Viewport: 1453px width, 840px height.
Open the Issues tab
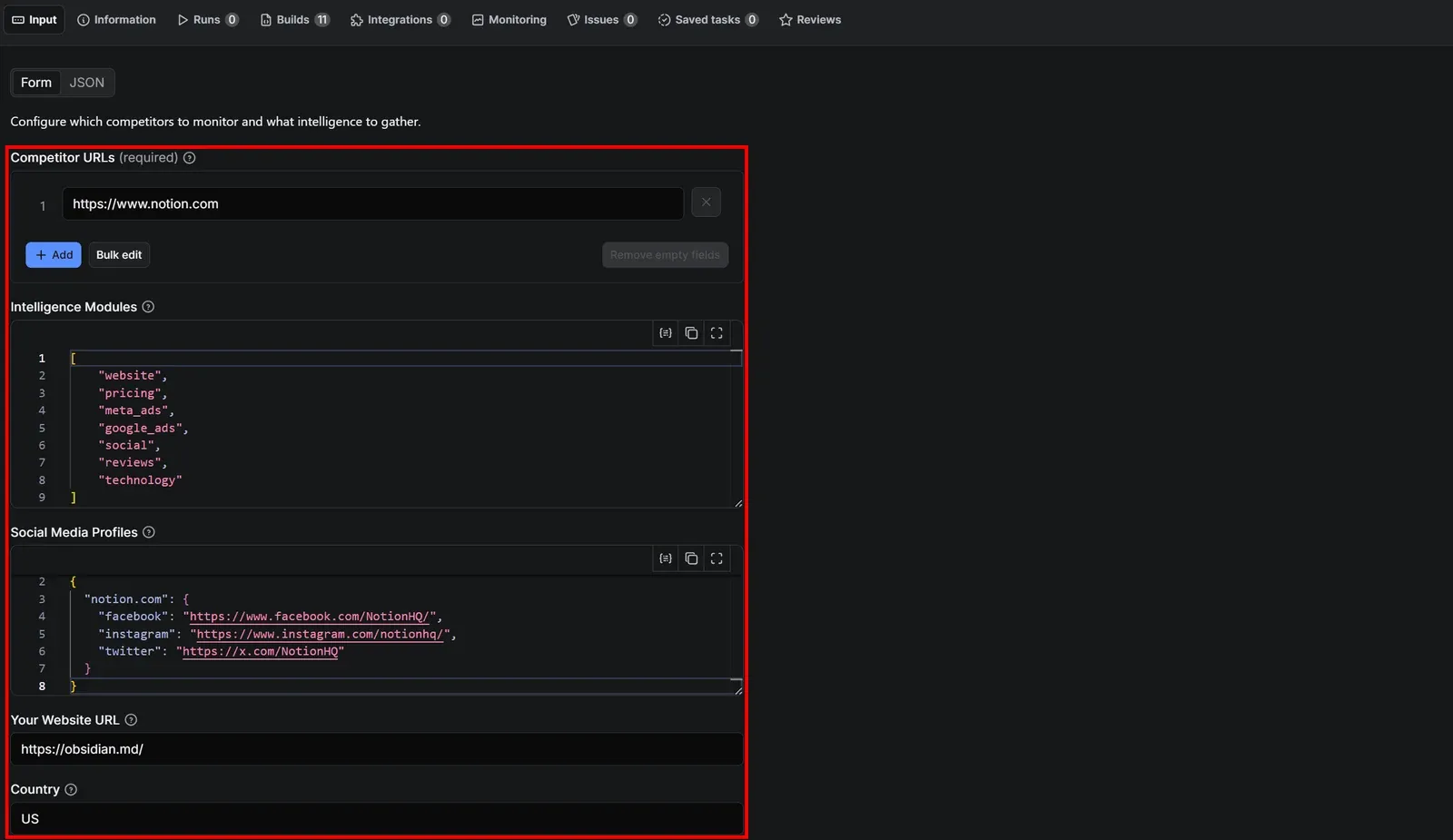coord(601,19)
